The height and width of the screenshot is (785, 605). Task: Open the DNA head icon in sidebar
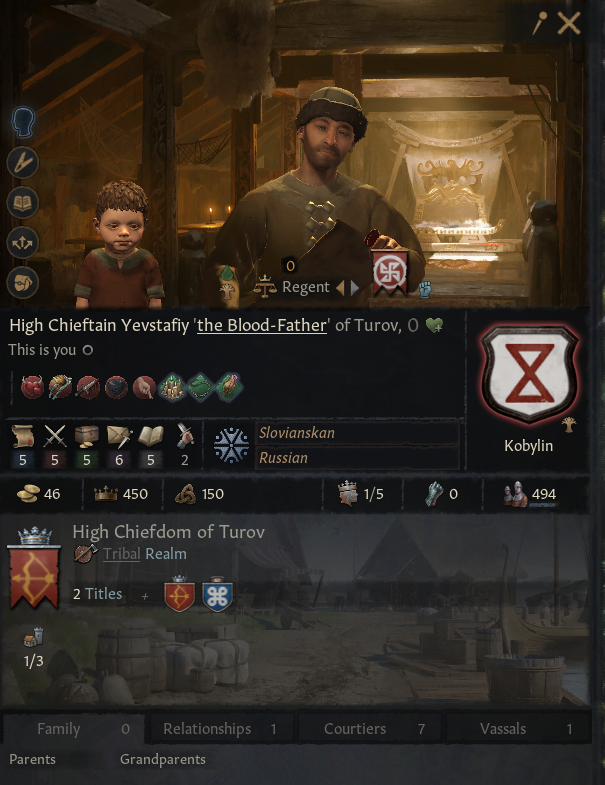[23, 122]
